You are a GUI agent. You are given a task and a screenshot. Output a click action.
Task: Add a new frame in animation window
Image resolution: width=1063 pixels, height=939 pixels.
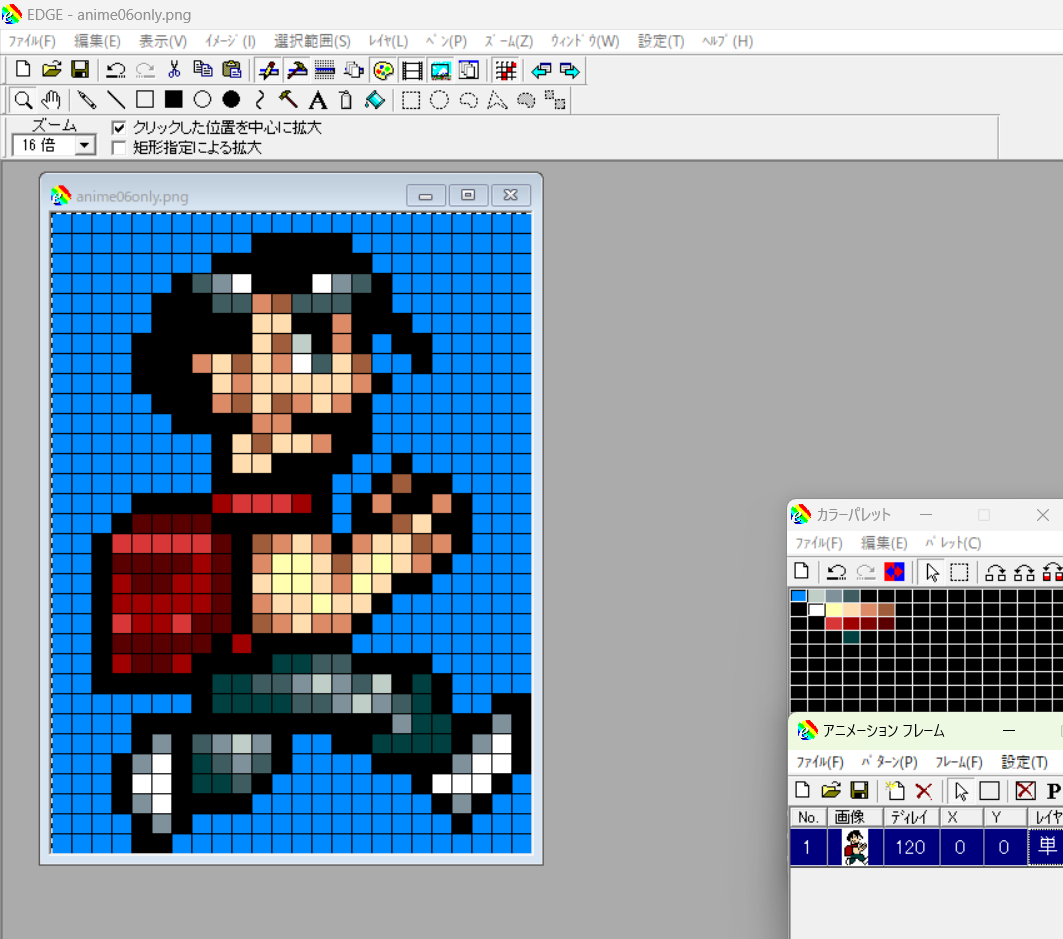895,791
